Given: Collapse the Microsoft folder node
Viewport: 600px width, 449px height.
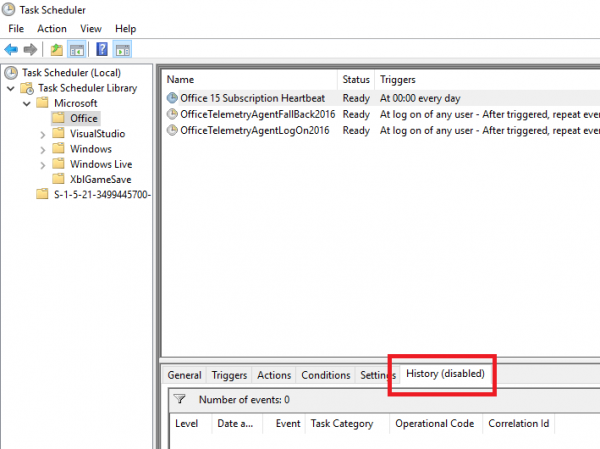Looking at the screenshot, I should pos(26,103).
